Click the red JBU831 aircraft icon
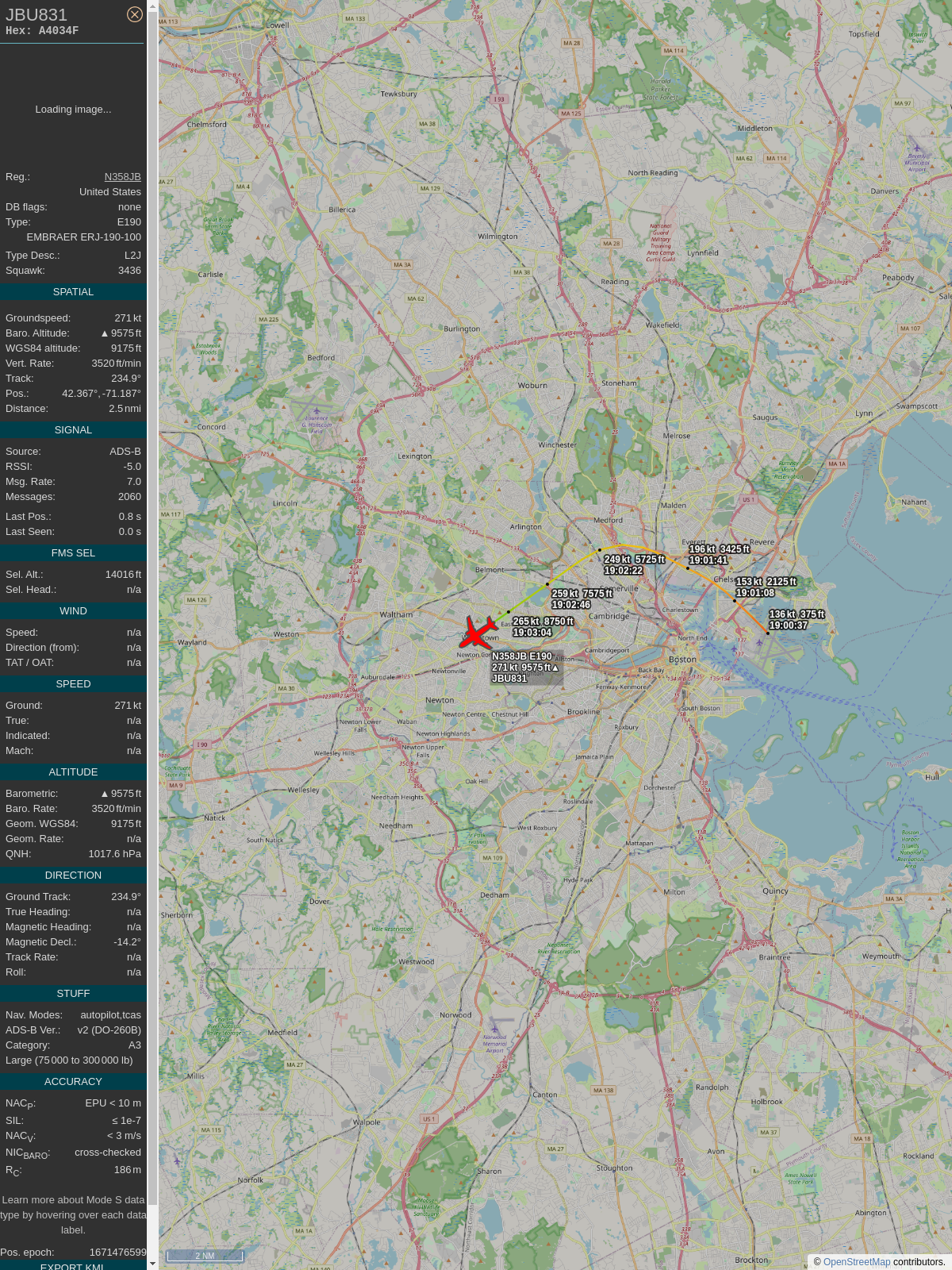This screenshot has height=1270, width=952. 477,633
